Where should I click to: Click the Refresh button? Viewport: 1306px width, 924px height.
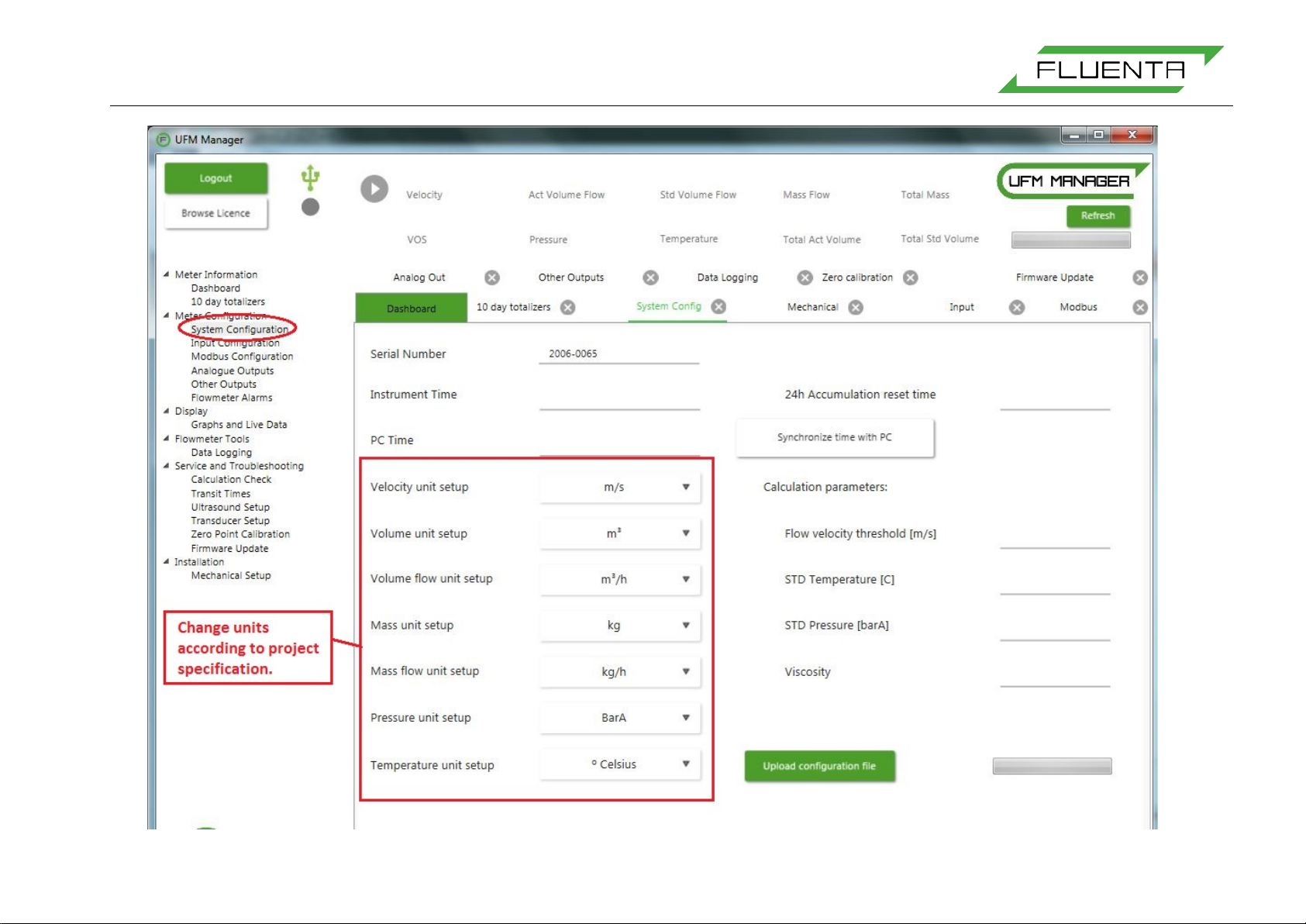(x=1098, y=215)
